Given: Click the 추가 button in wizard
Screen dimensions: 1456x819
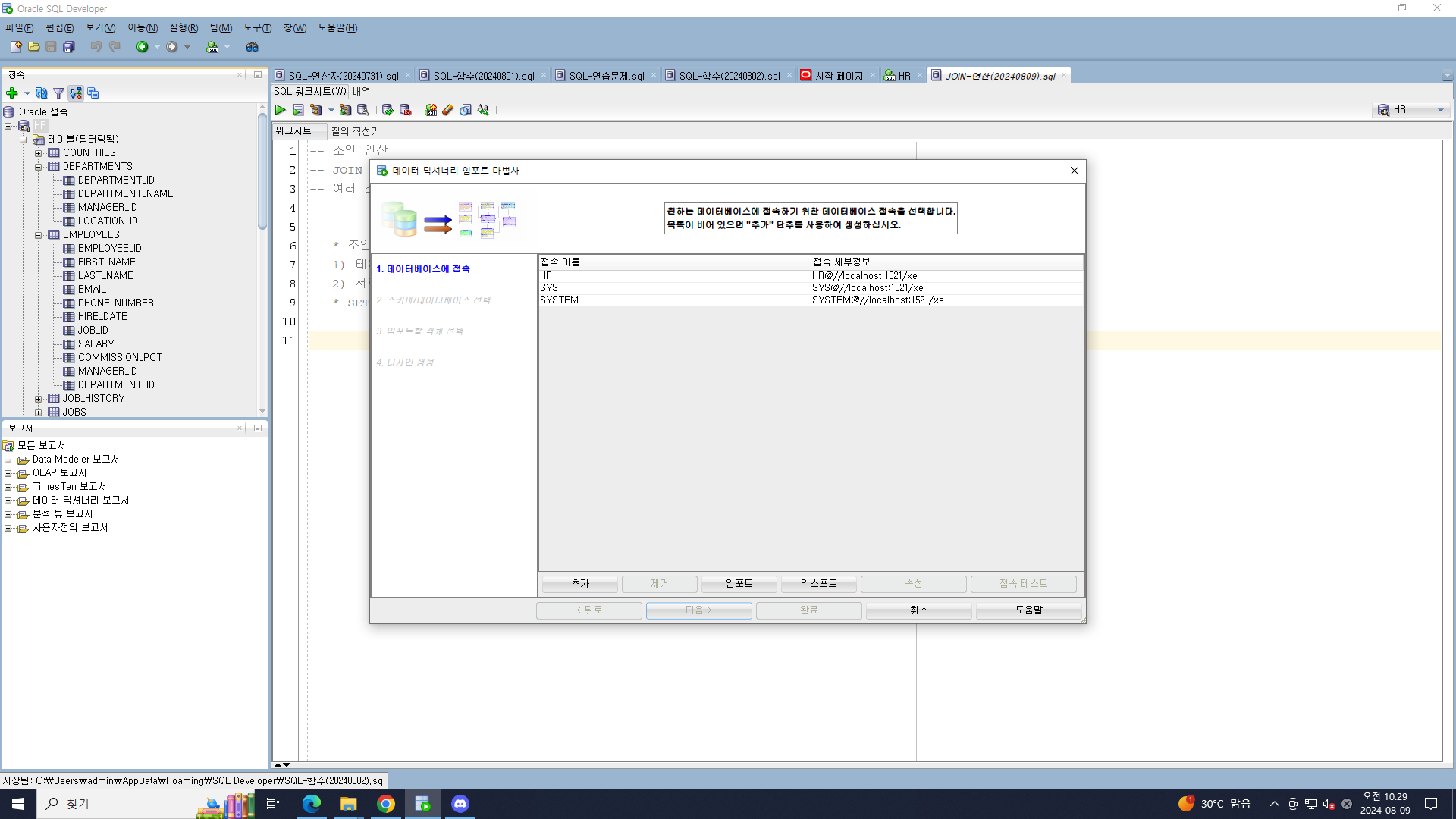Looking at the screenshot, I should (x=580, y=583).
